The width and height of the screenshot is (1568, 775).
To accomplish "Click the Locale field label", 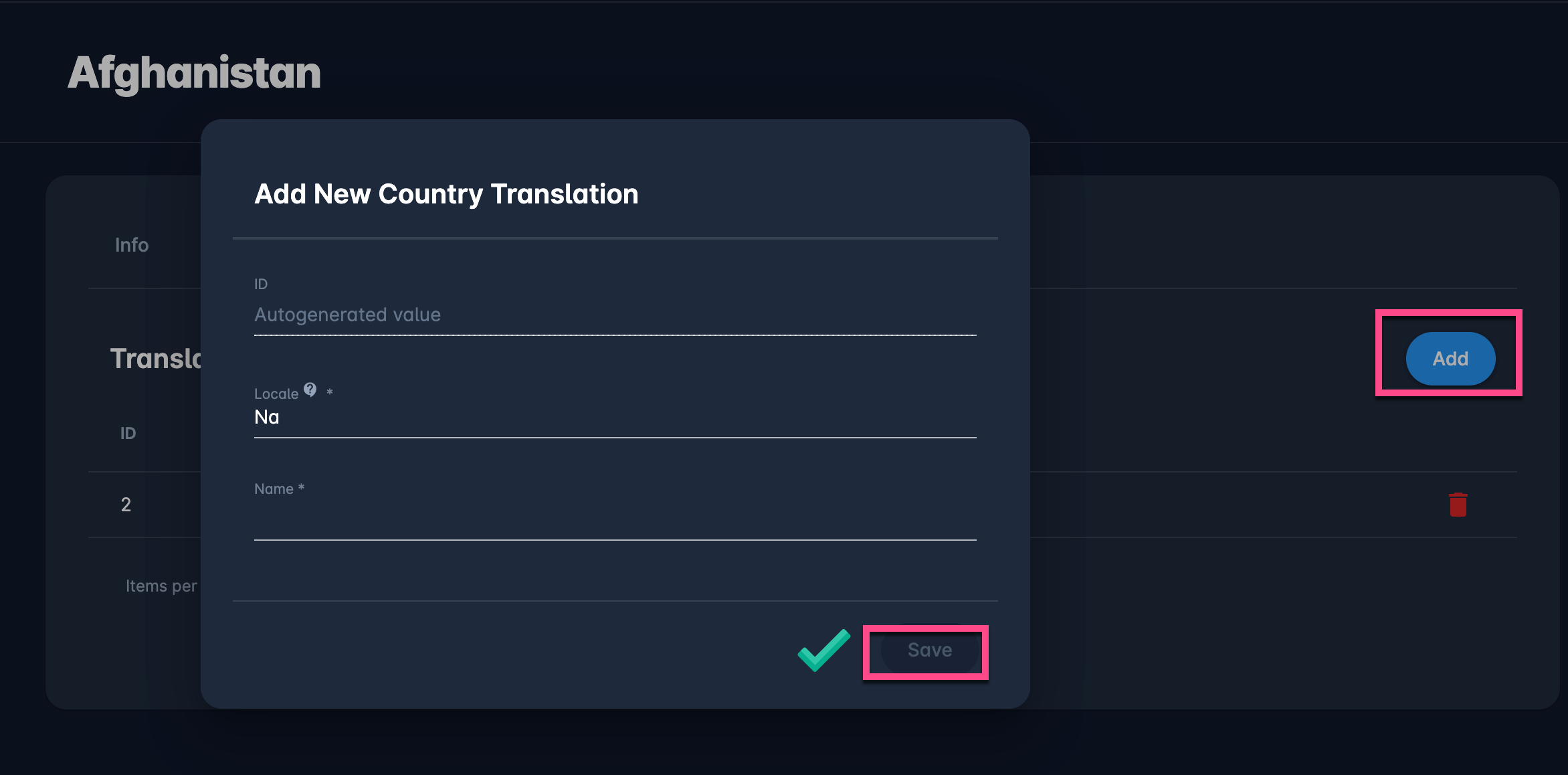I will (x=276, y=394).
